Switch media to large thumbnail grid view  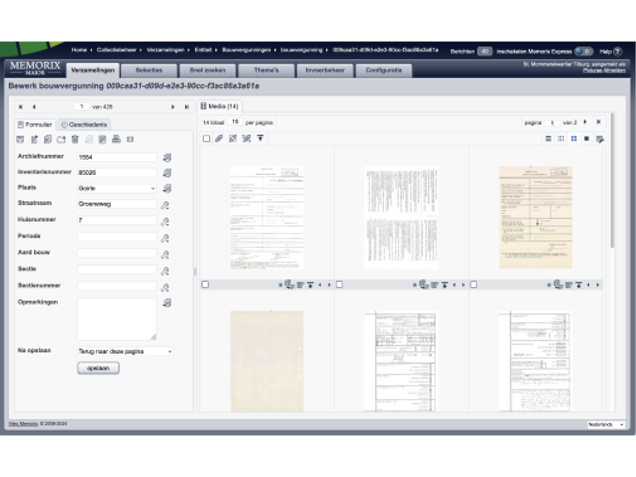pos(574,139)
